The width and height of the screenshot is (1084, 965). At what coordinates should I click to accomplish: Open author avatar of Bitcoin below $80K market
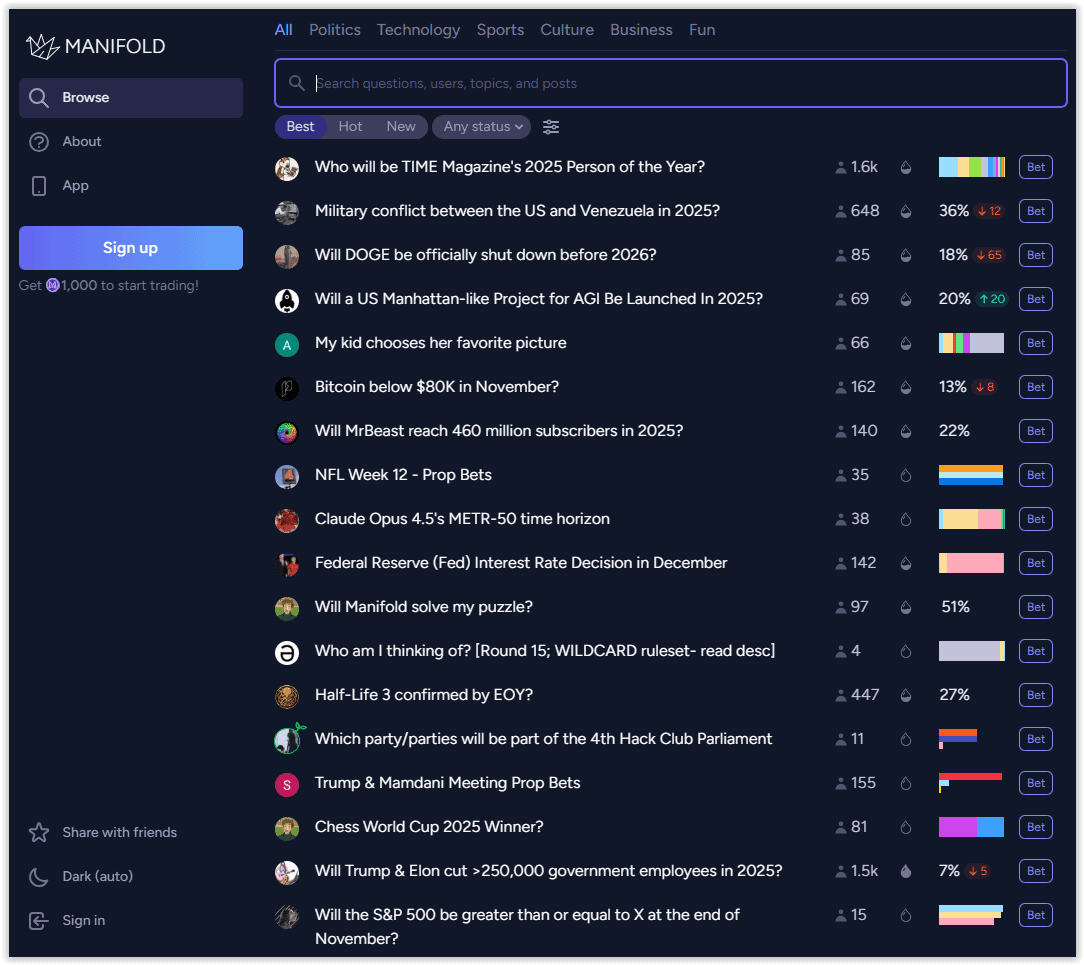287,388
